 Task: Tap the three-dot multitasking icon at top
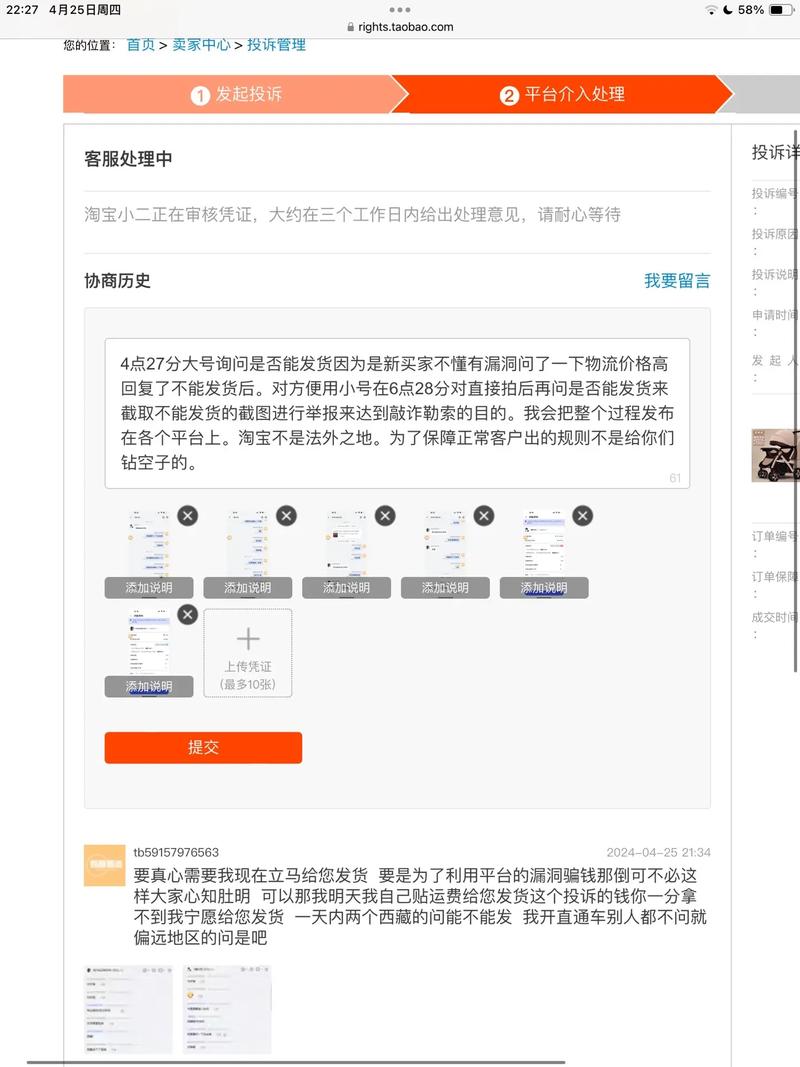400,10
